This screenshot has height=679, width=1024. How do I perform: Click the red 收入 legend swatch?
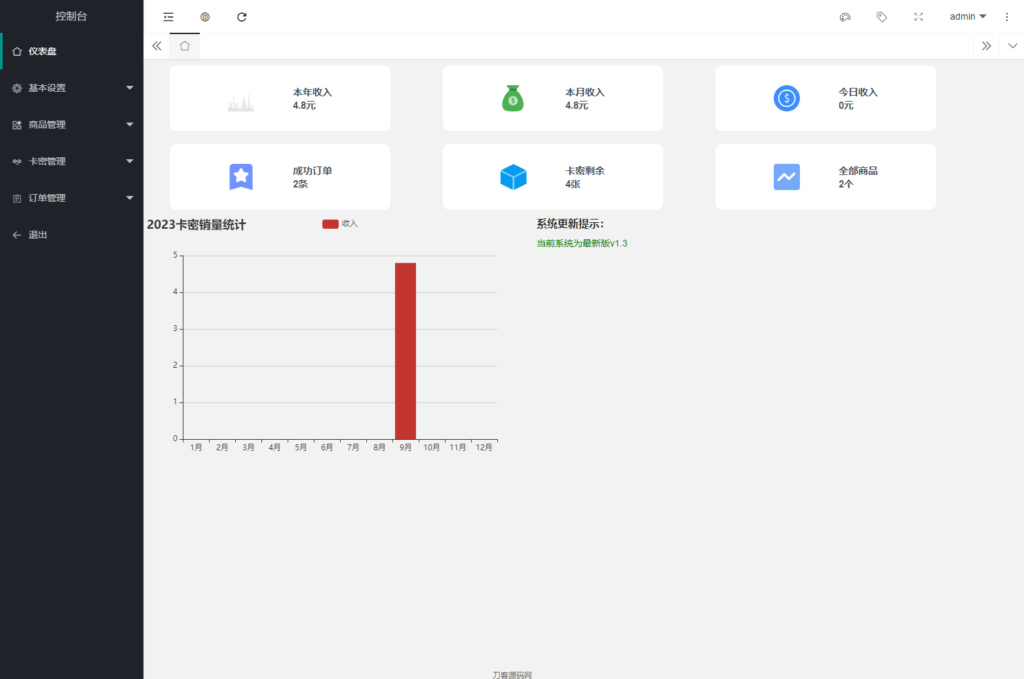pos(329,223)
